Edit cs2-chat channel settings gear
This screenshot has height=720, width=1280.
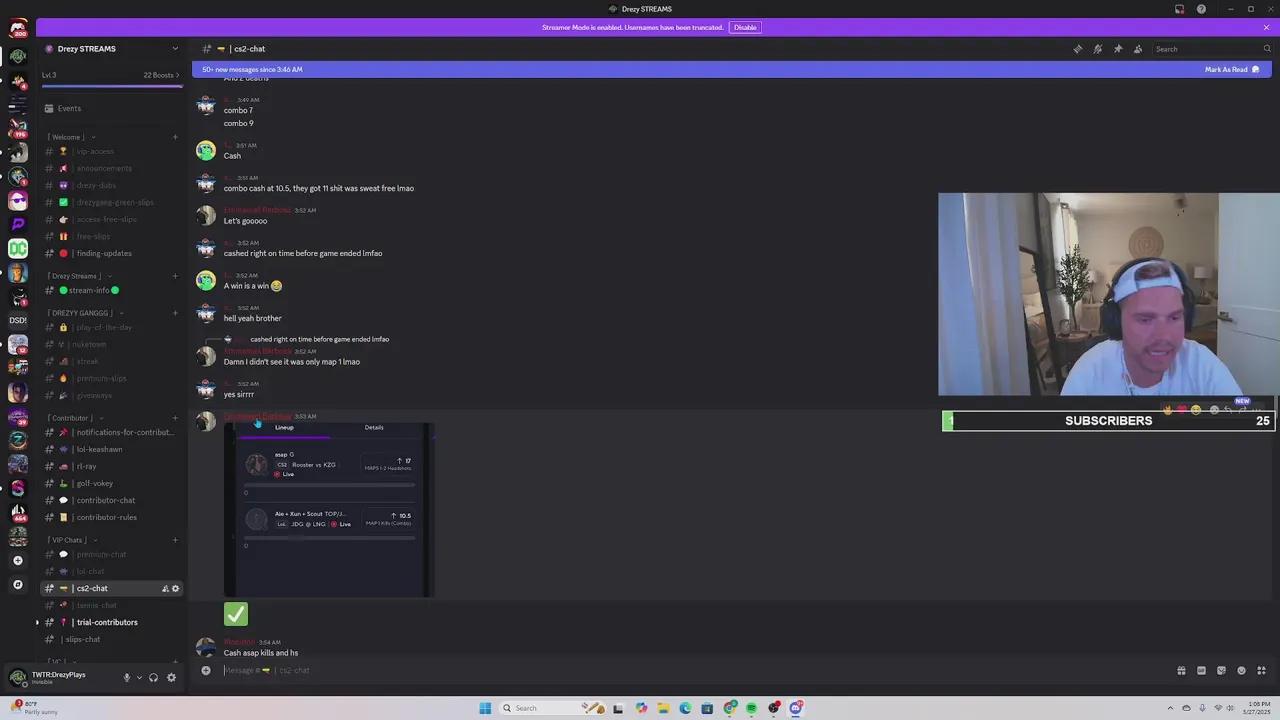176,588
